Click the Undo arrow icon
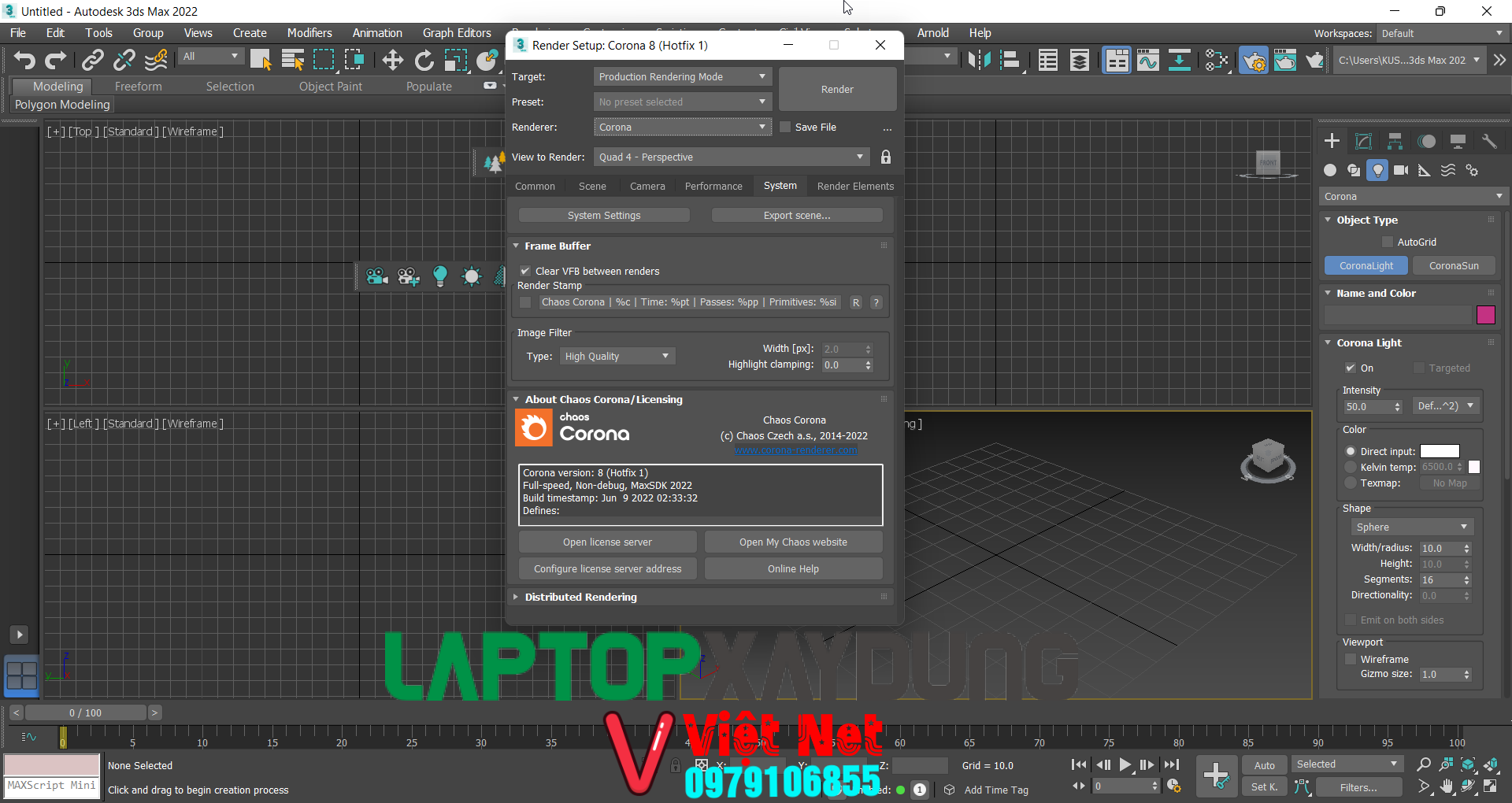Viewport: 1512px width, 803px height. coord(24,60)
